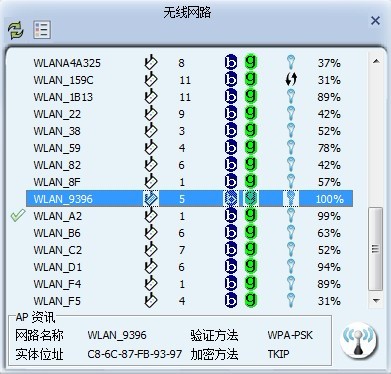Select the WLAN_F5 network

coord(57,301)
